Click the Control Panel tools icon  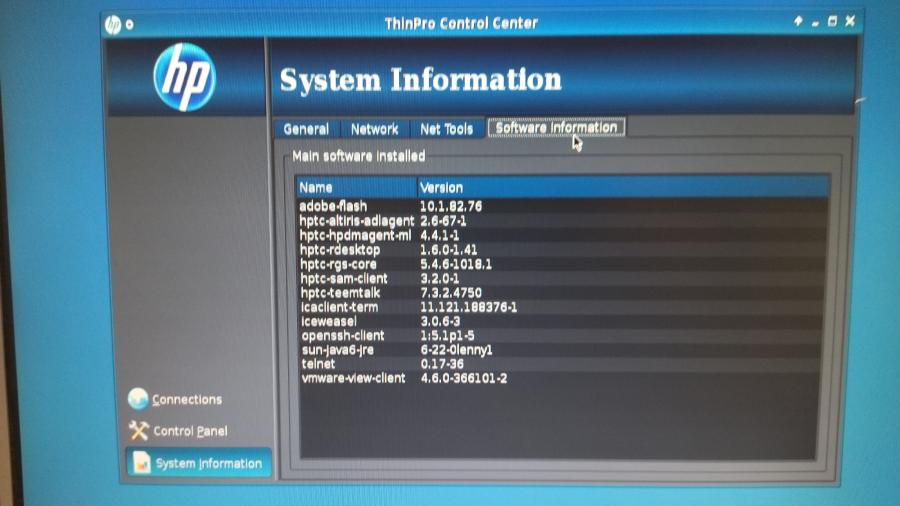tap(138, 430)
